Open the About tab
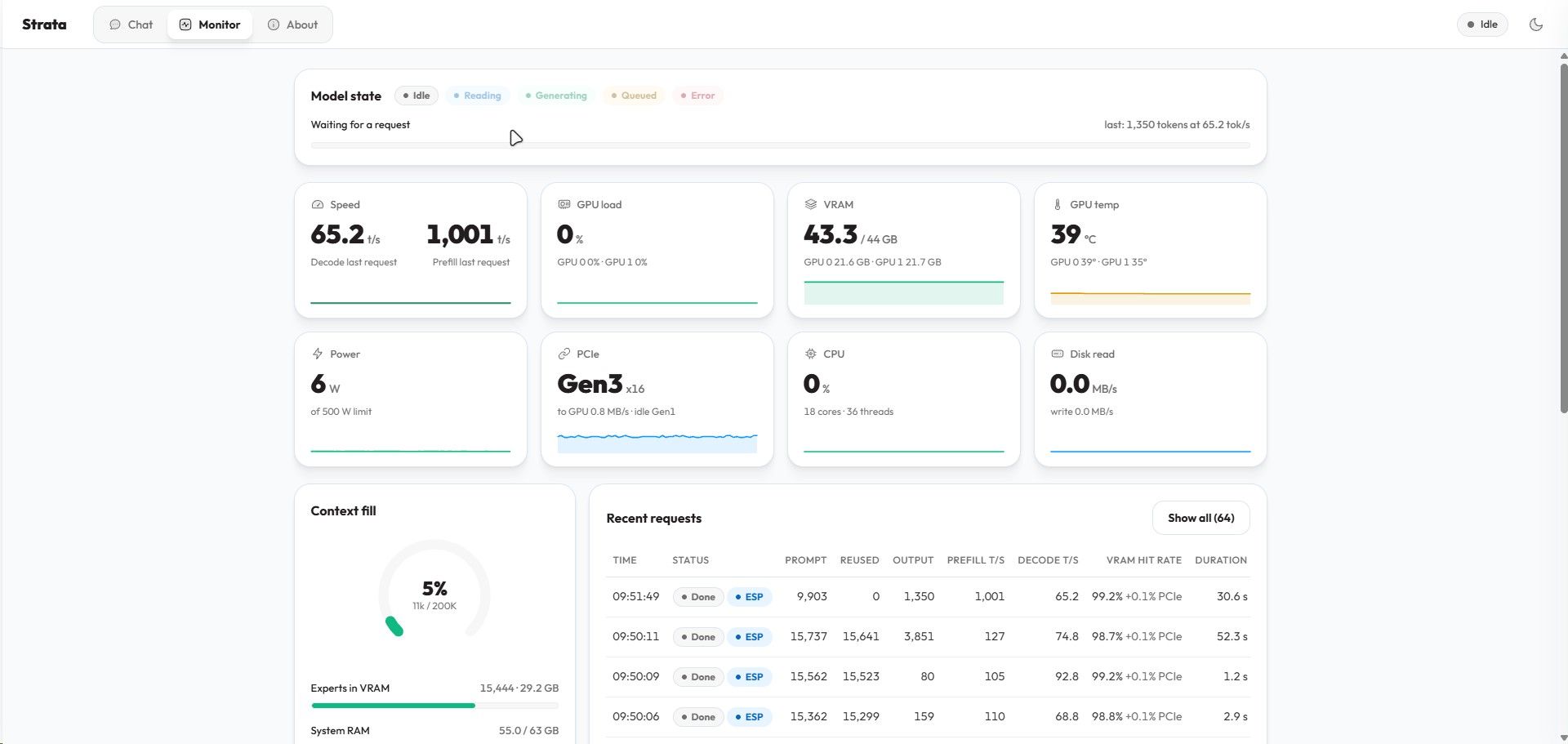1568x744 pixels. (x=292, y=25)
